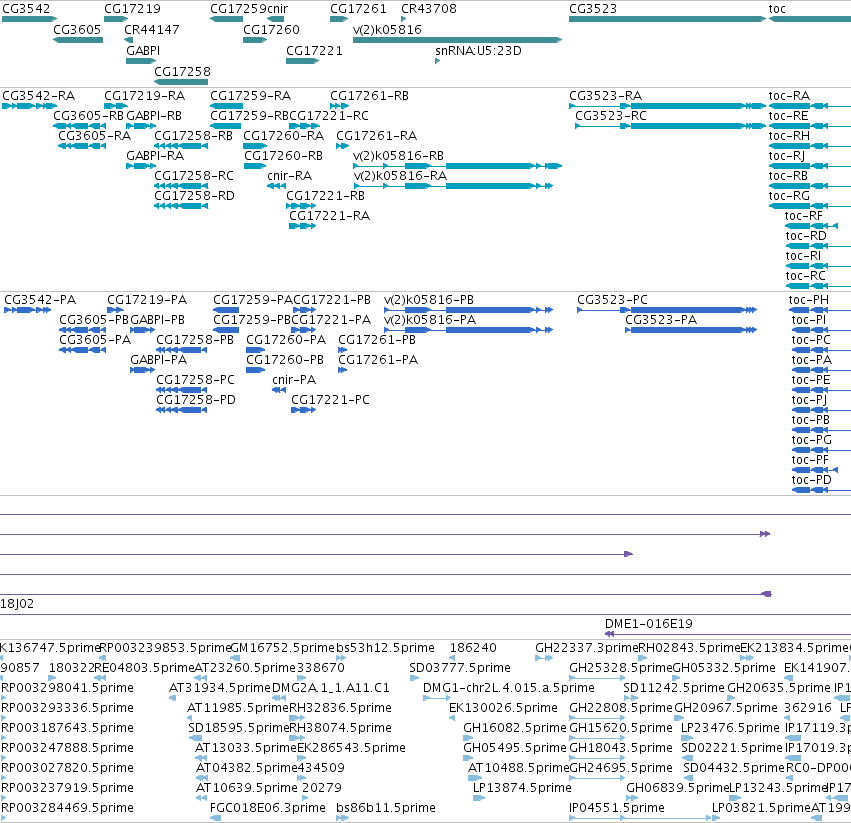851x823 pixels.
Task: Click transcript cnir-RA
Action: 289,176
